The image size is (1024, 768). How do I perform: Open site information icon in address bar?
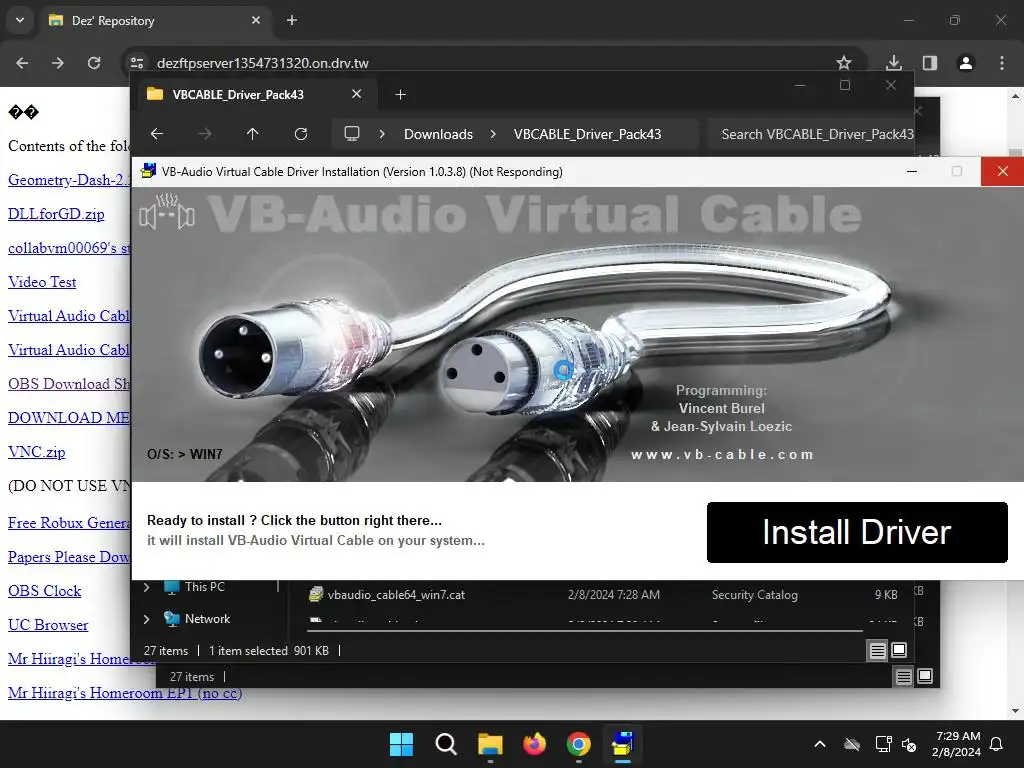[137, 63]
